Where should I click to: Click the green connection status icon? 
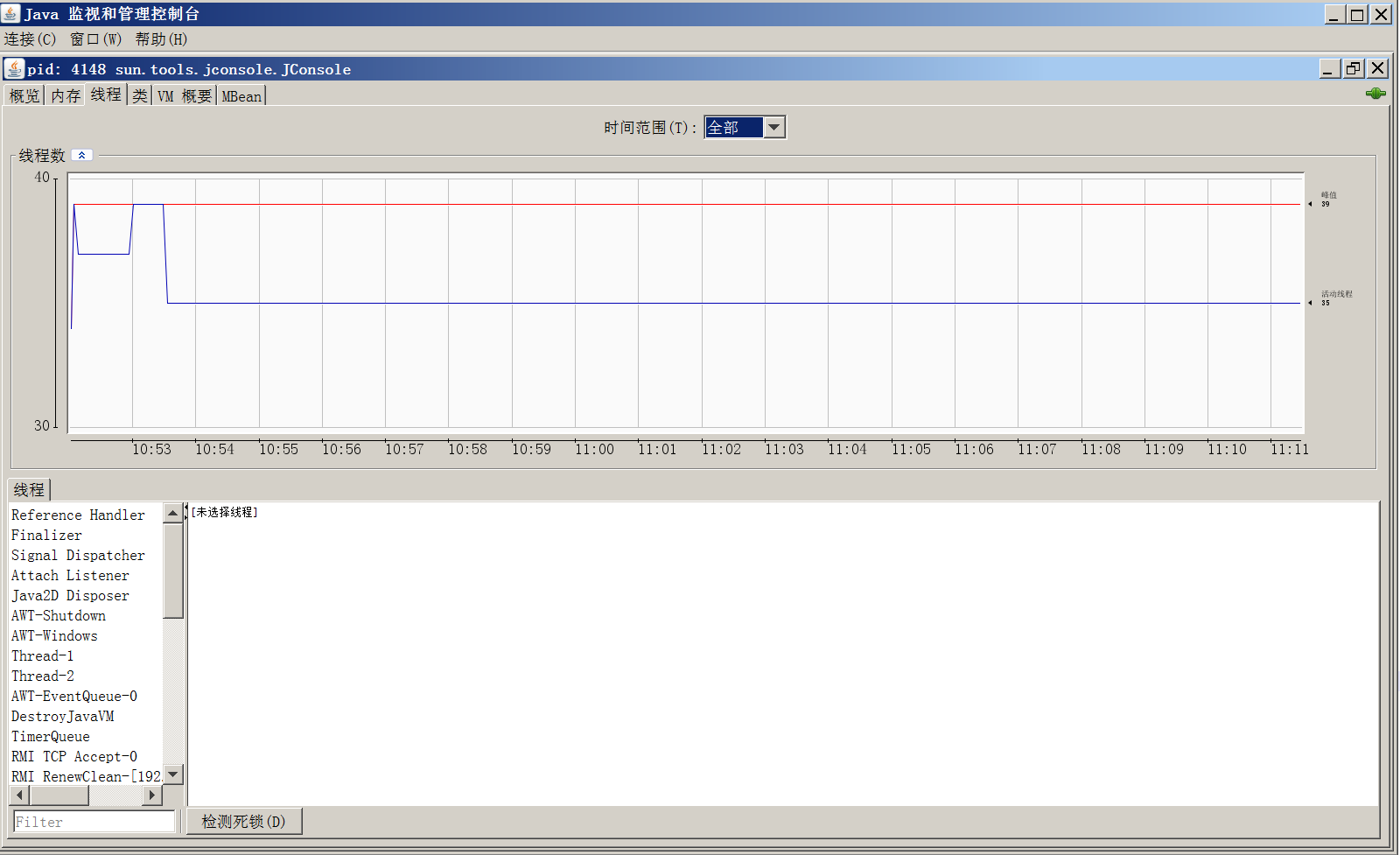(1375, 92)
